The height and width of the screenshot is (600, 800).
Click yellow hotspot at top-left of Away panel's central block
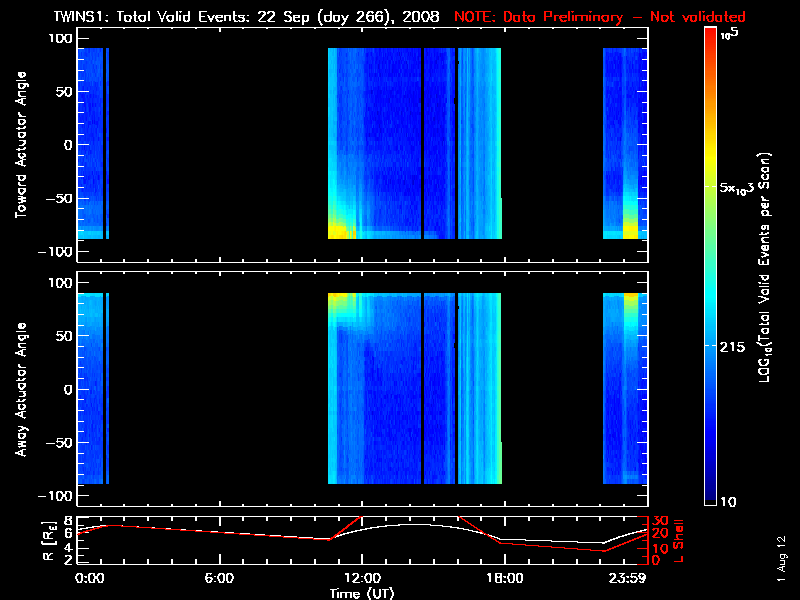(340, 298)
